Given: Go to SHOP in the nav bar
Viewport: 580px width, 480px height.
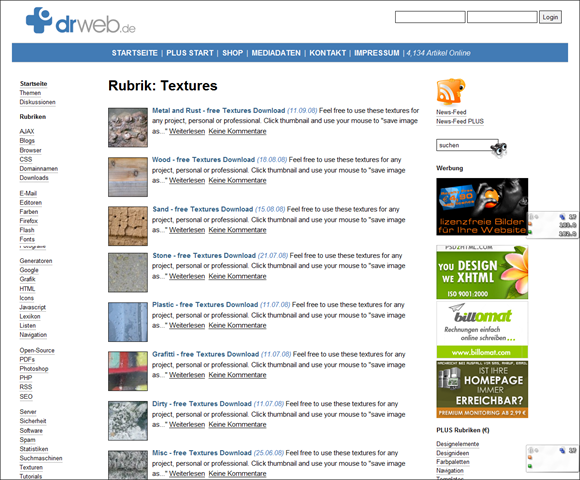Looking at the screenshot, I should pos(232,53).
